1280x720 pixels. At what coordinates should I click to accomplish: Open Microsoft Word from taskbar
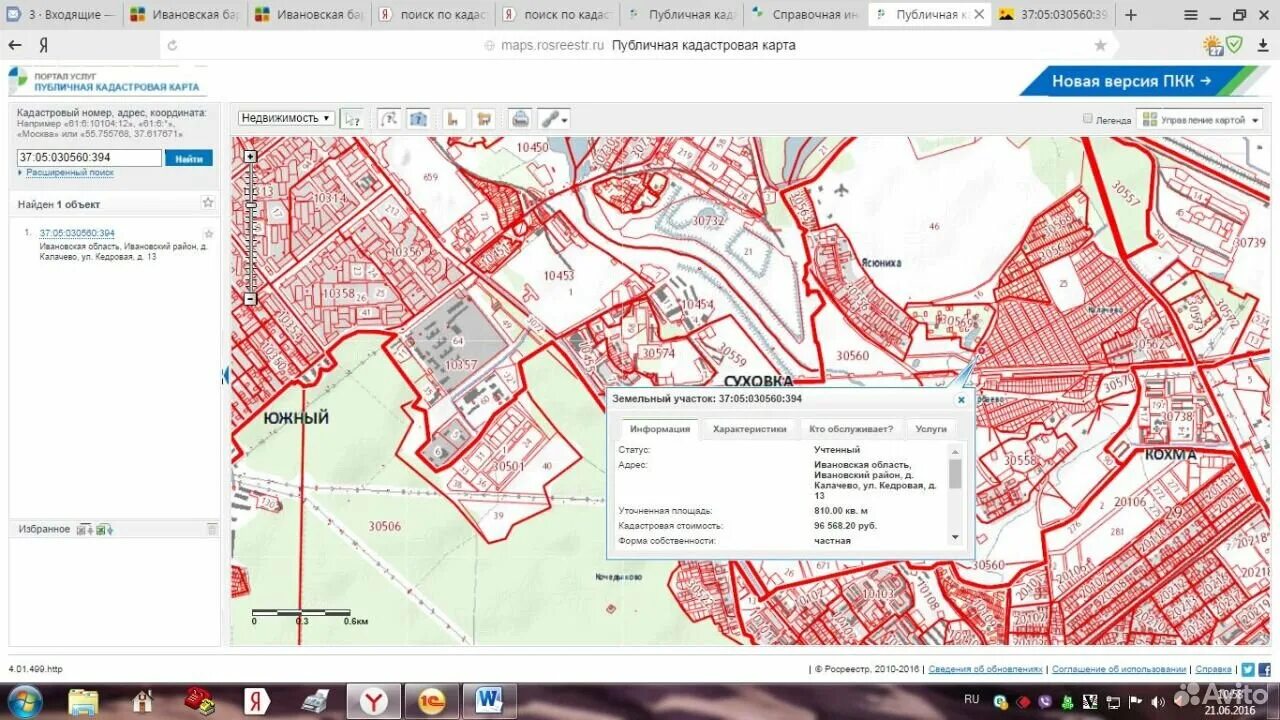pyautogui.click(x=490, y=701)
